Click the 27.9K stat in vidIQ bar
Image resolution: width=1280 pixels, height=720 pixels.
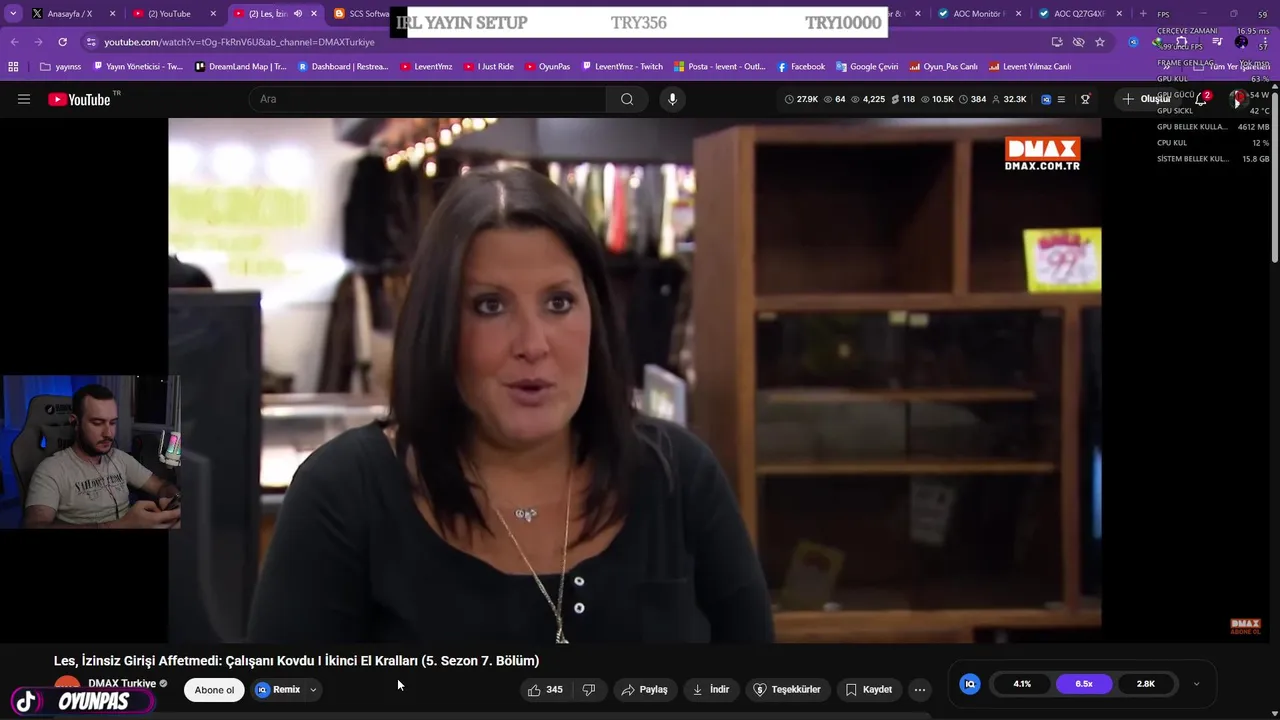click(801, 99)
